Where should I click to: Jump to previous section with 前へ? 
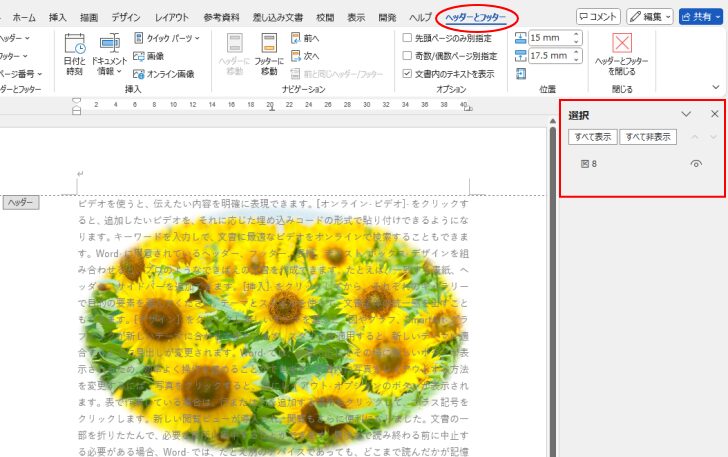point(305,38)
